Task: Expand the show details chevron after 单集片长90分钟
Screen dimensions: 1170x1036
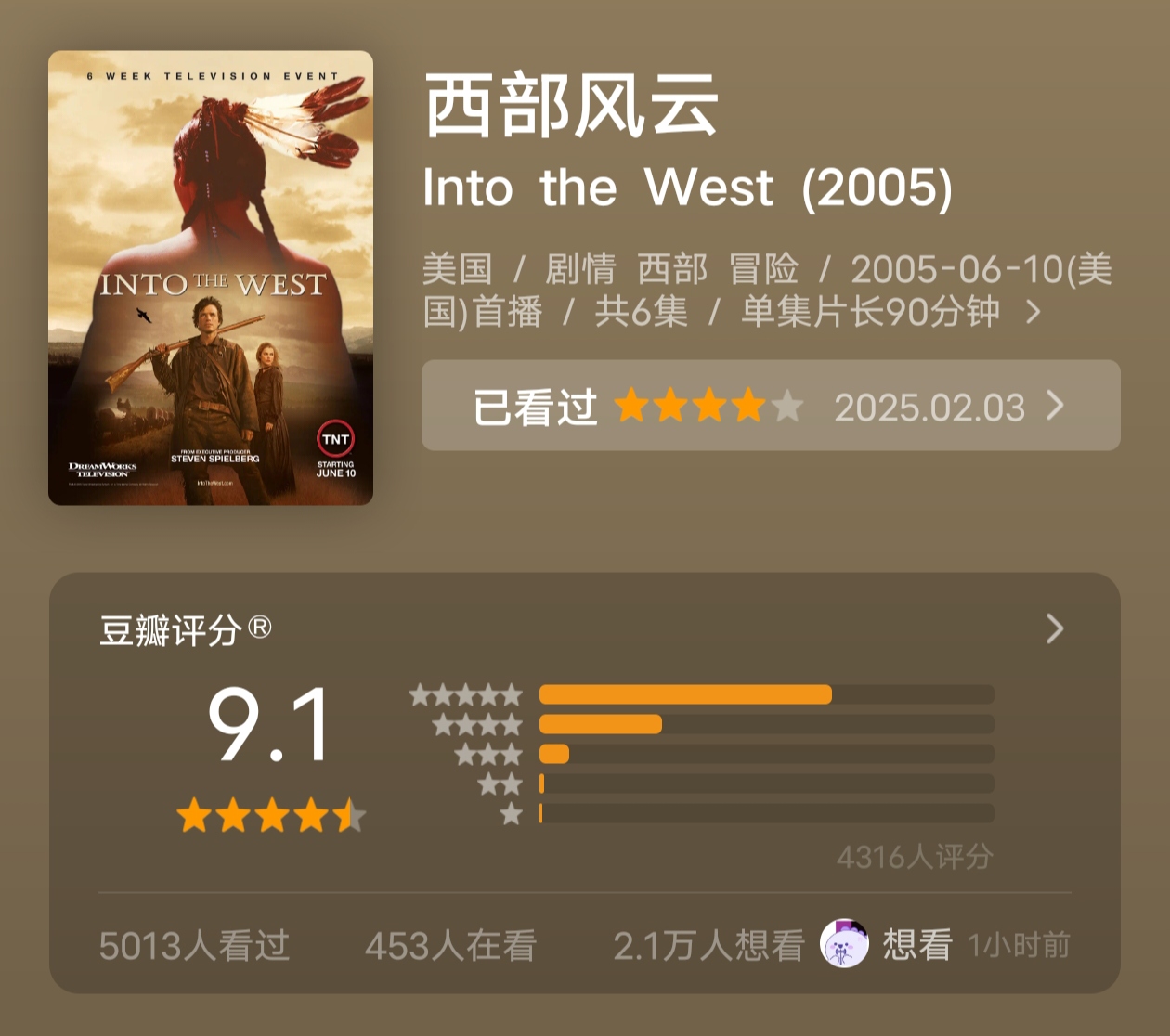Action: point(1033,312)
